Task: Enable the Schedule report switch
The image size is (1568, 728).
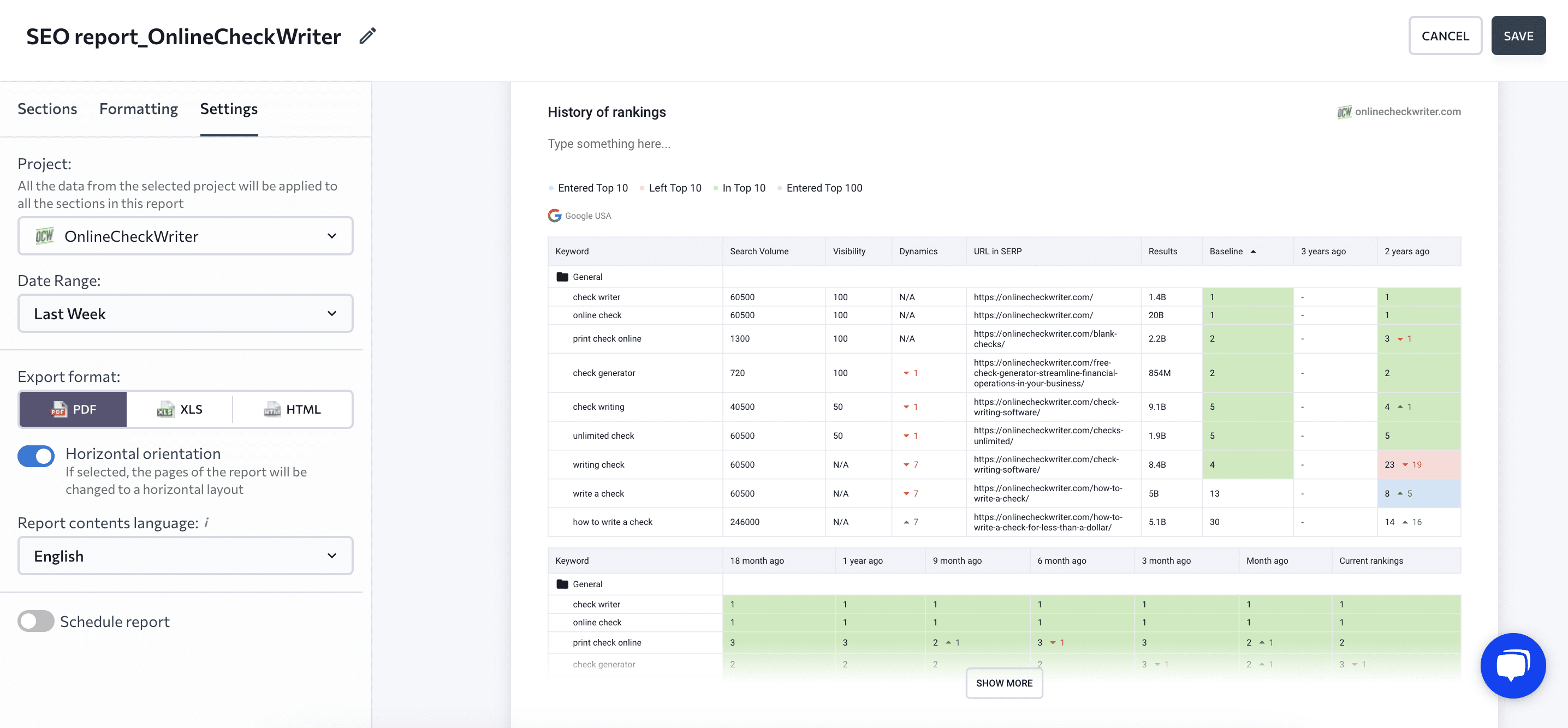Action: pos(36,621)
